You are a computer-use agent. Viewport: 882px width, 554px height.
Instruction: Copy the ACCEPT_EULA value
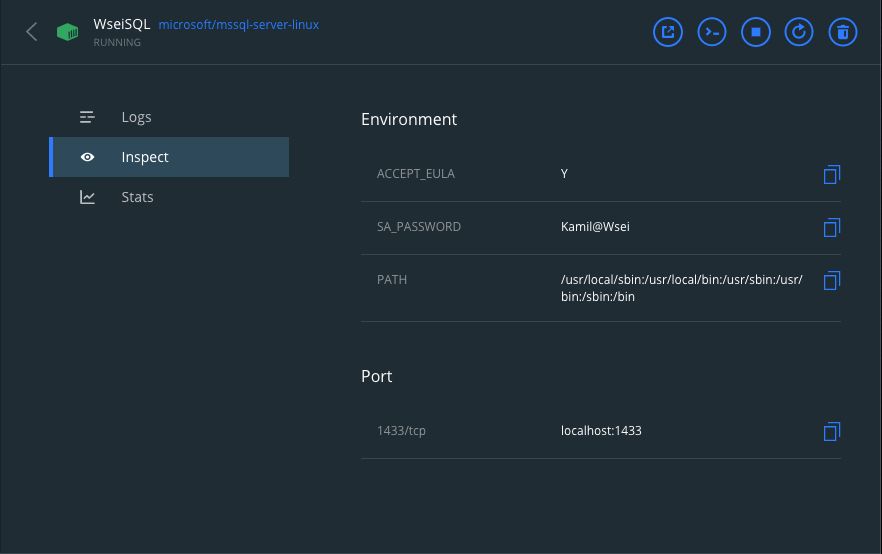click(831, 175)
